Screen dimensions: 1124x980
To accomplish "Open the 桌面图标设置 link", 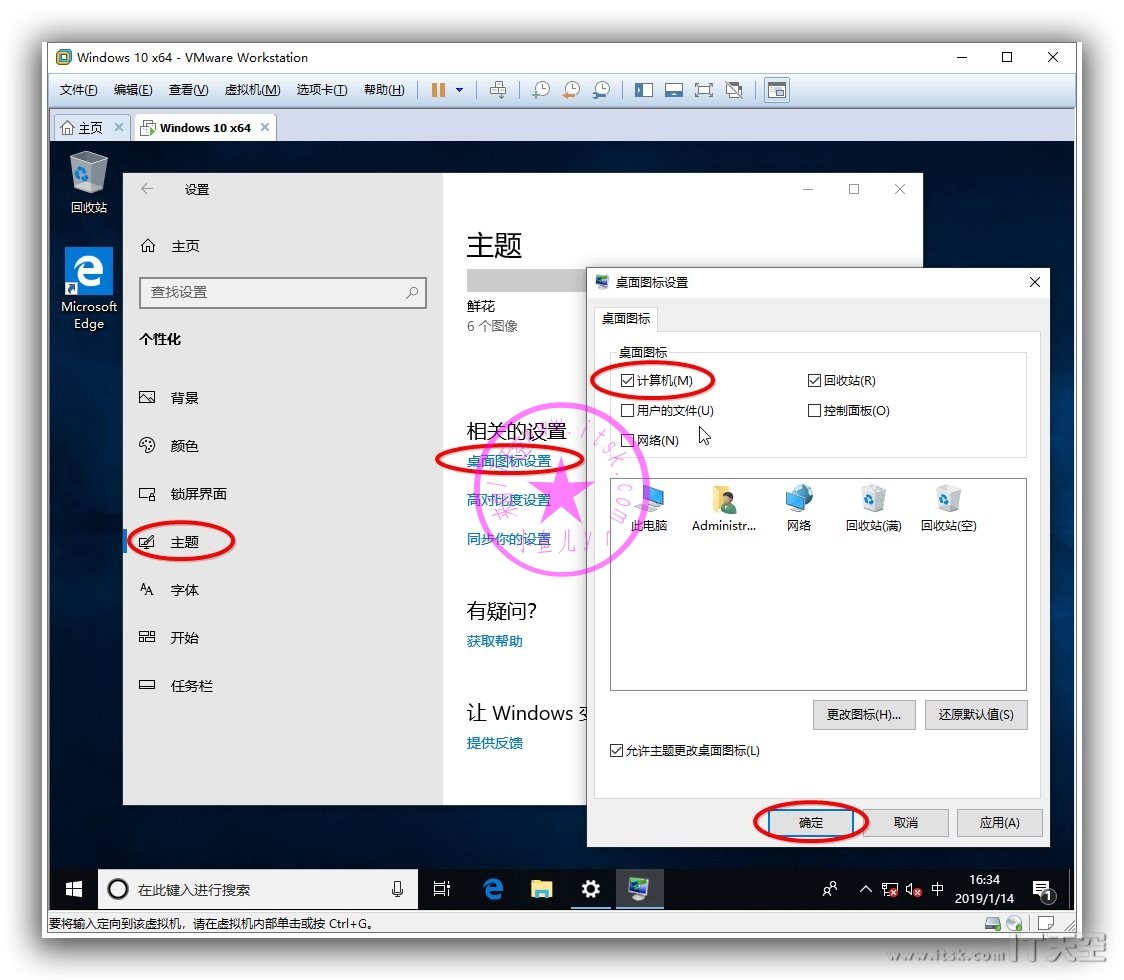I will pyautogui.click(x=509, y=461).
